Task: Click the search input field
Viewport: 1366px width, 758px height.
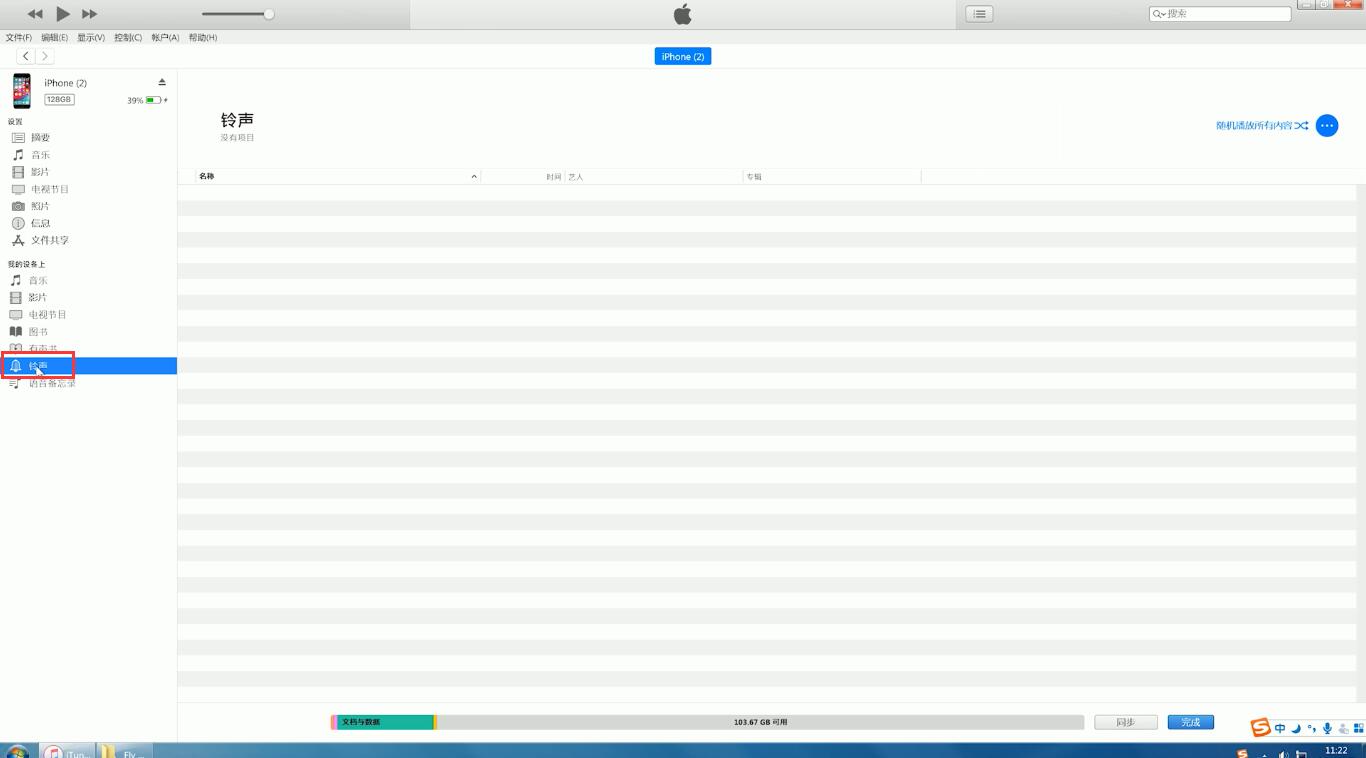Action: pyautogui.click(x=1220, y=14)
